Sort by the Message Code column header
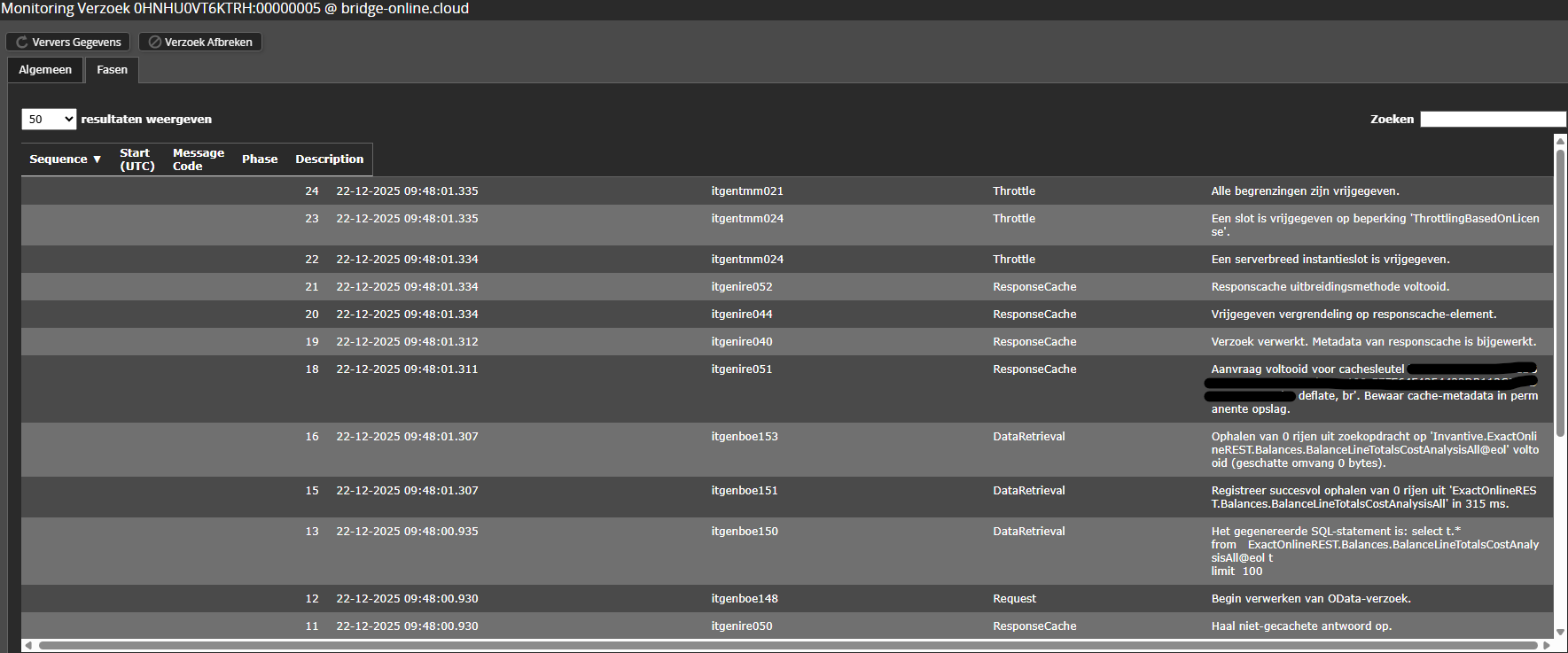The height and width of the screenshot is (653, 1568). tap(198, 159)
